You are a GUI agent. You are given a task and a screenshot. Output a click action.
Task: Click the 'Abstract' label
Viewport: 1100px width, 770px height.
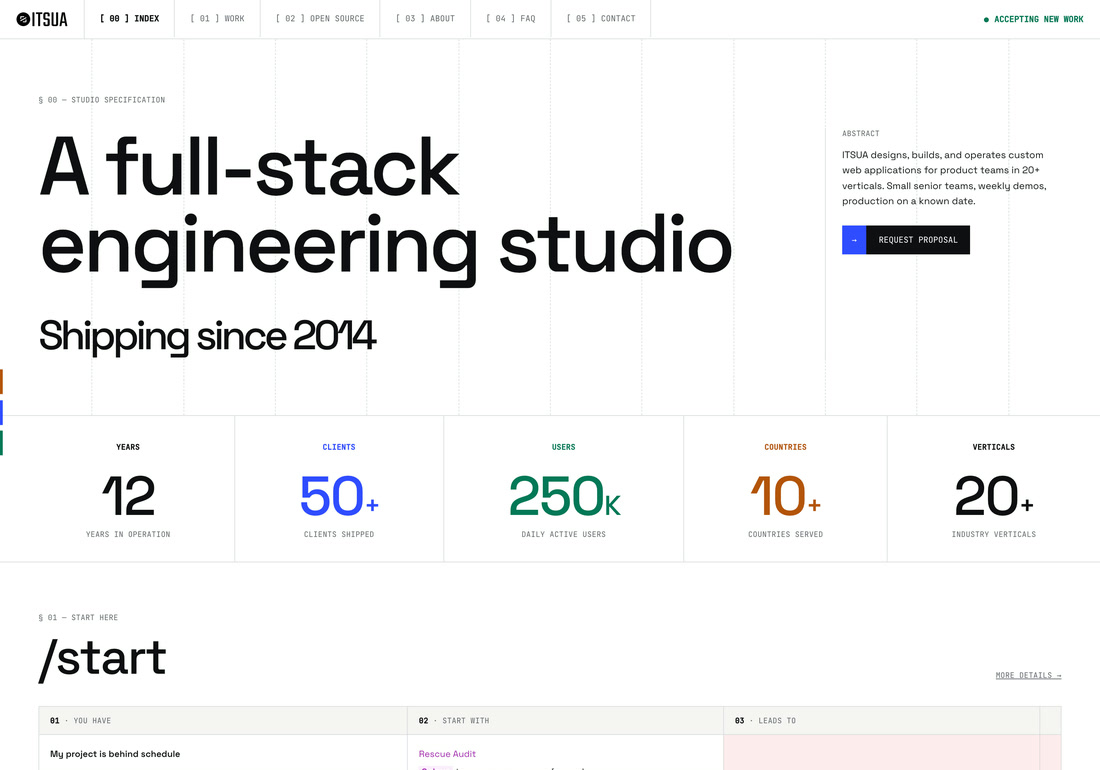[x=861, y=133]
